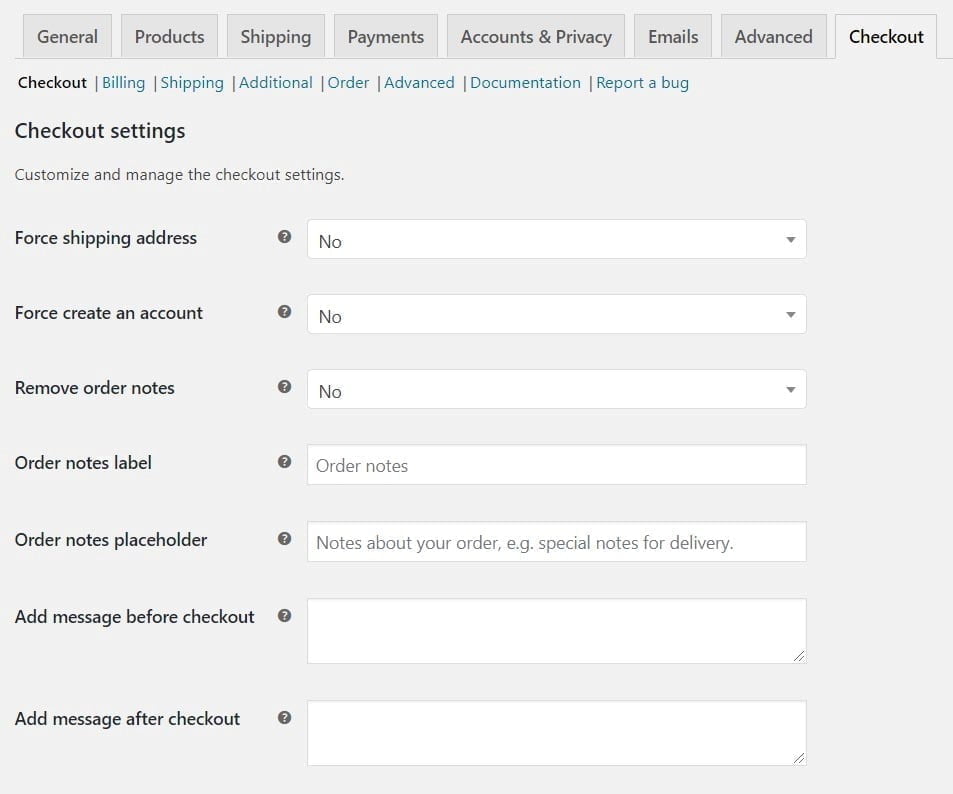Image resolution: width=953 pixels, height=794 pixels.
Task: Focus the Order notes label text field
Action: pos(556,465)
